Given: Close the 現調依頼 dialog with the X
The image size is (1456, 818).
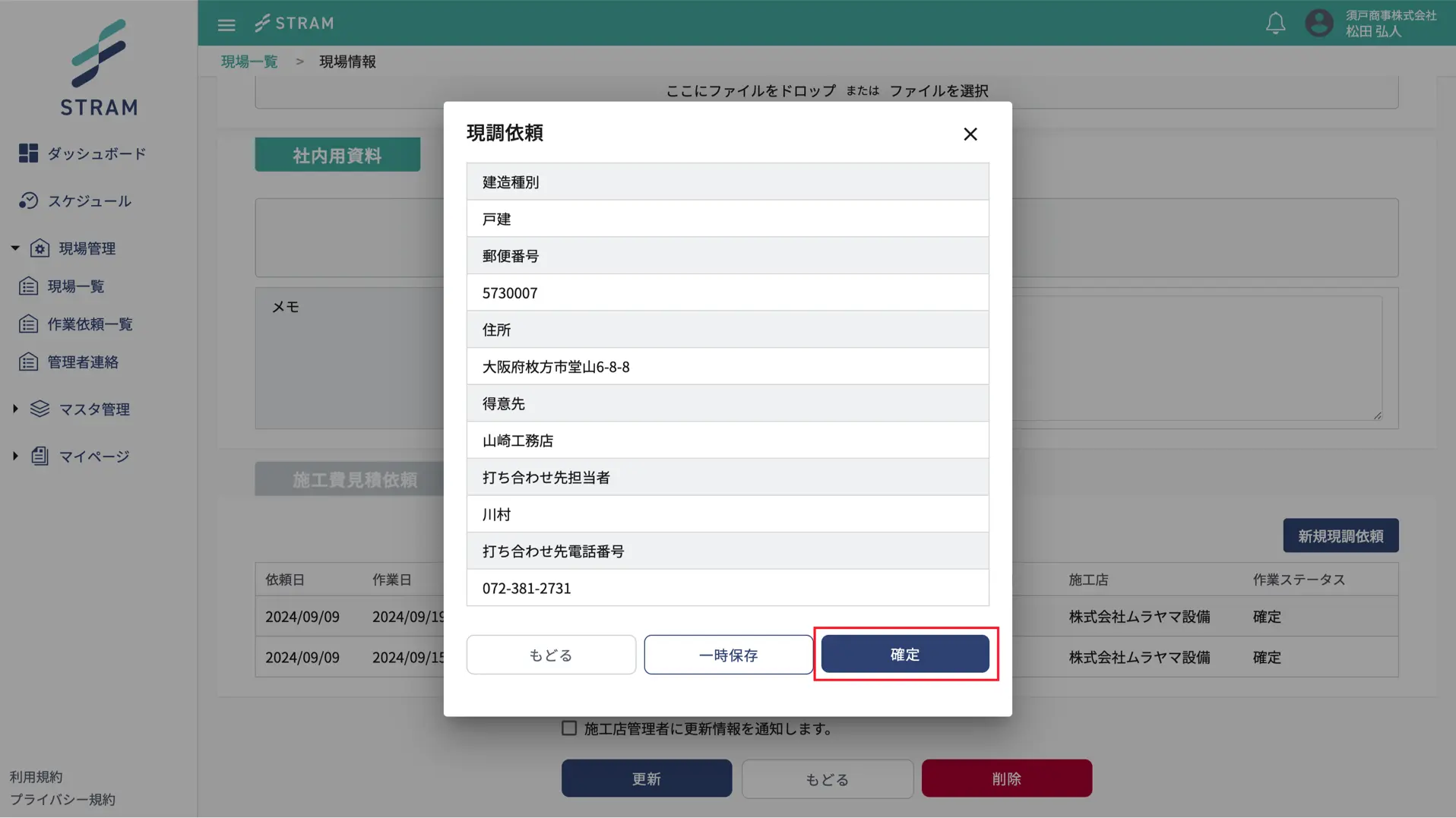Looking at the screenshot, I should coord(970,134).
